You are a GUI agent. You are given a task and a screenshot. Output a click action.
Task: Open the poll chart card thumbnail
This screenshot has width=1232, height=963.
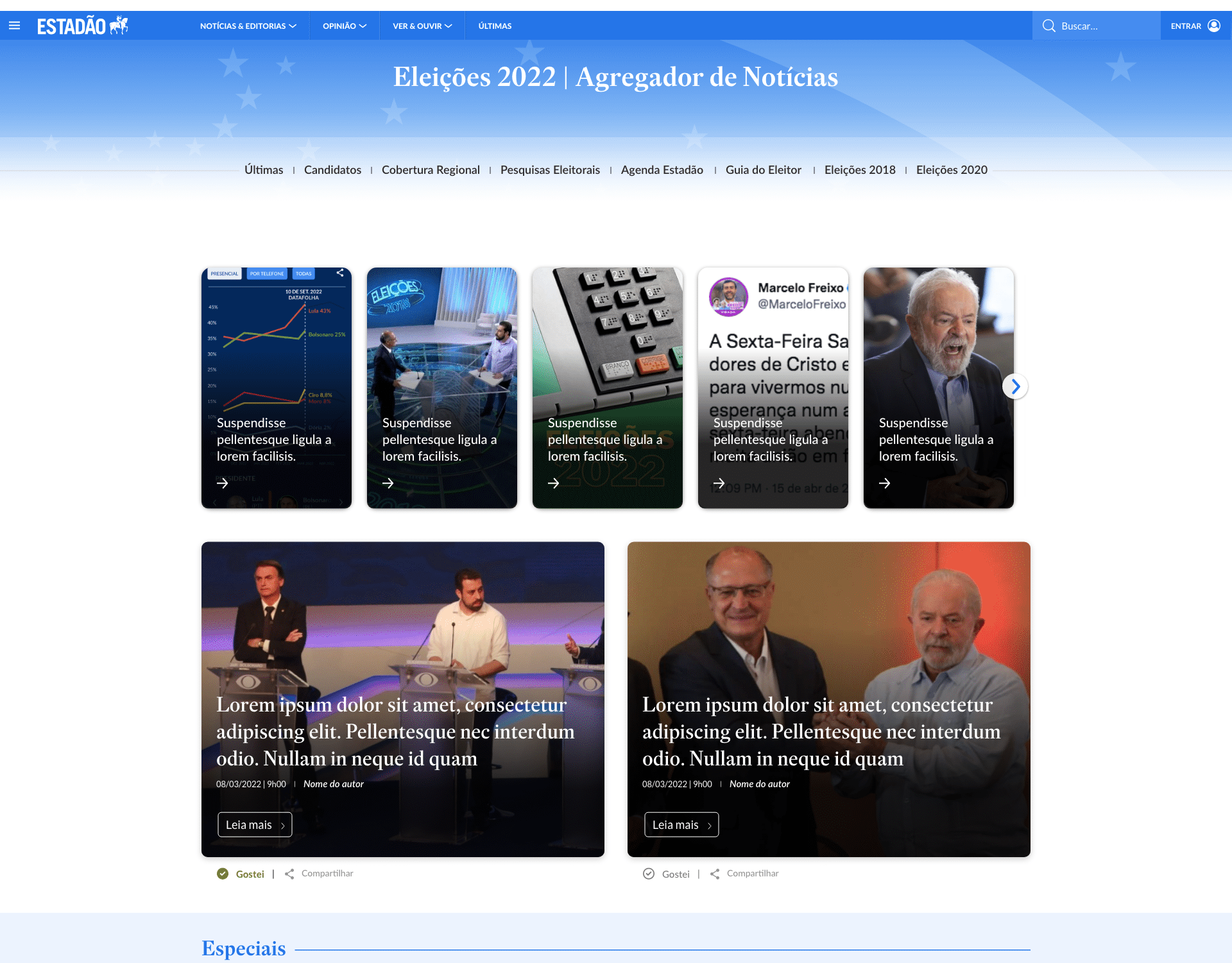point(277,388)
